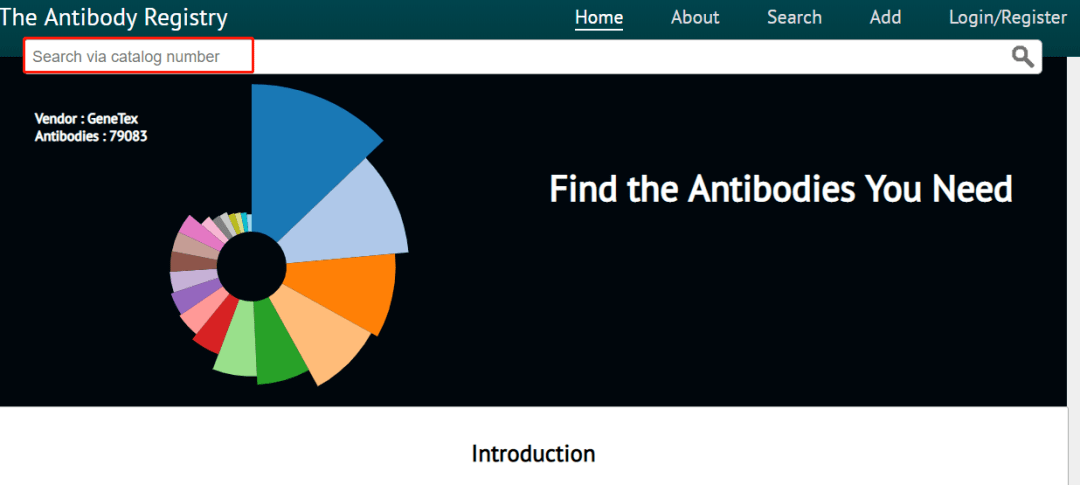Click the Find the Antibodies You Need heading
The image size is (1080, 485).
point(781,188)
